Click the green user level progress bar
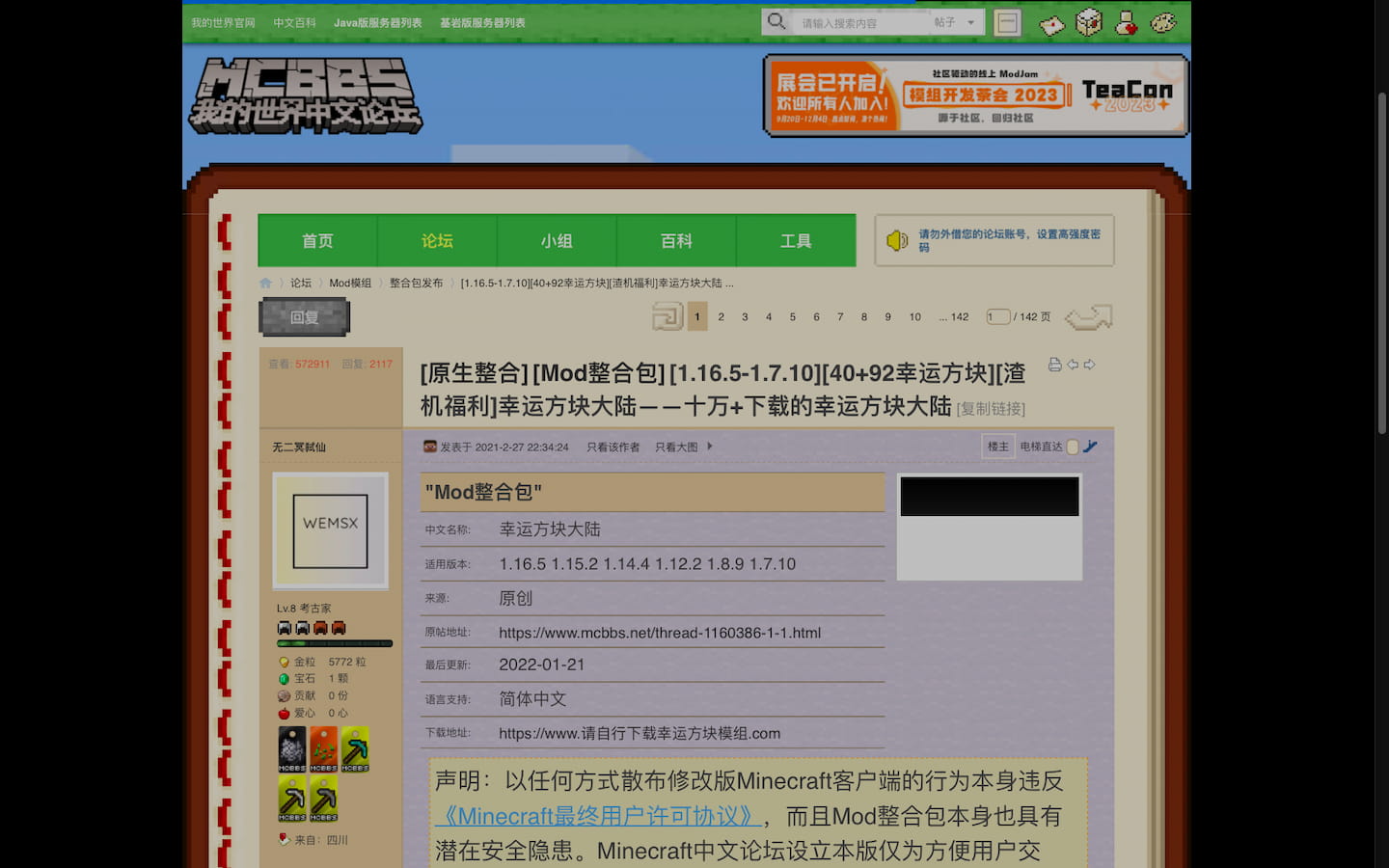 click(x=335, y=643)
